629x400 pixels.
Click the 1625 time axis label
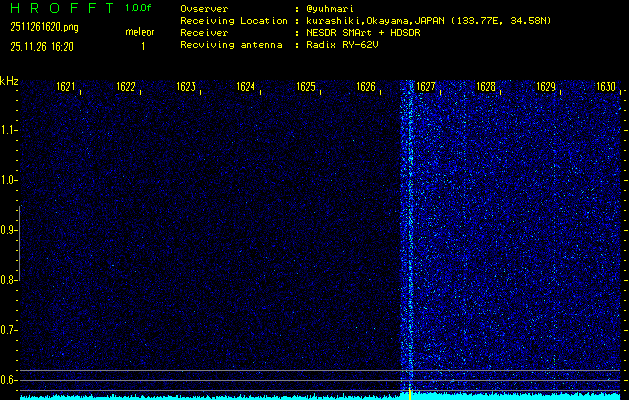pyautogui.click(x=306, y=87)
